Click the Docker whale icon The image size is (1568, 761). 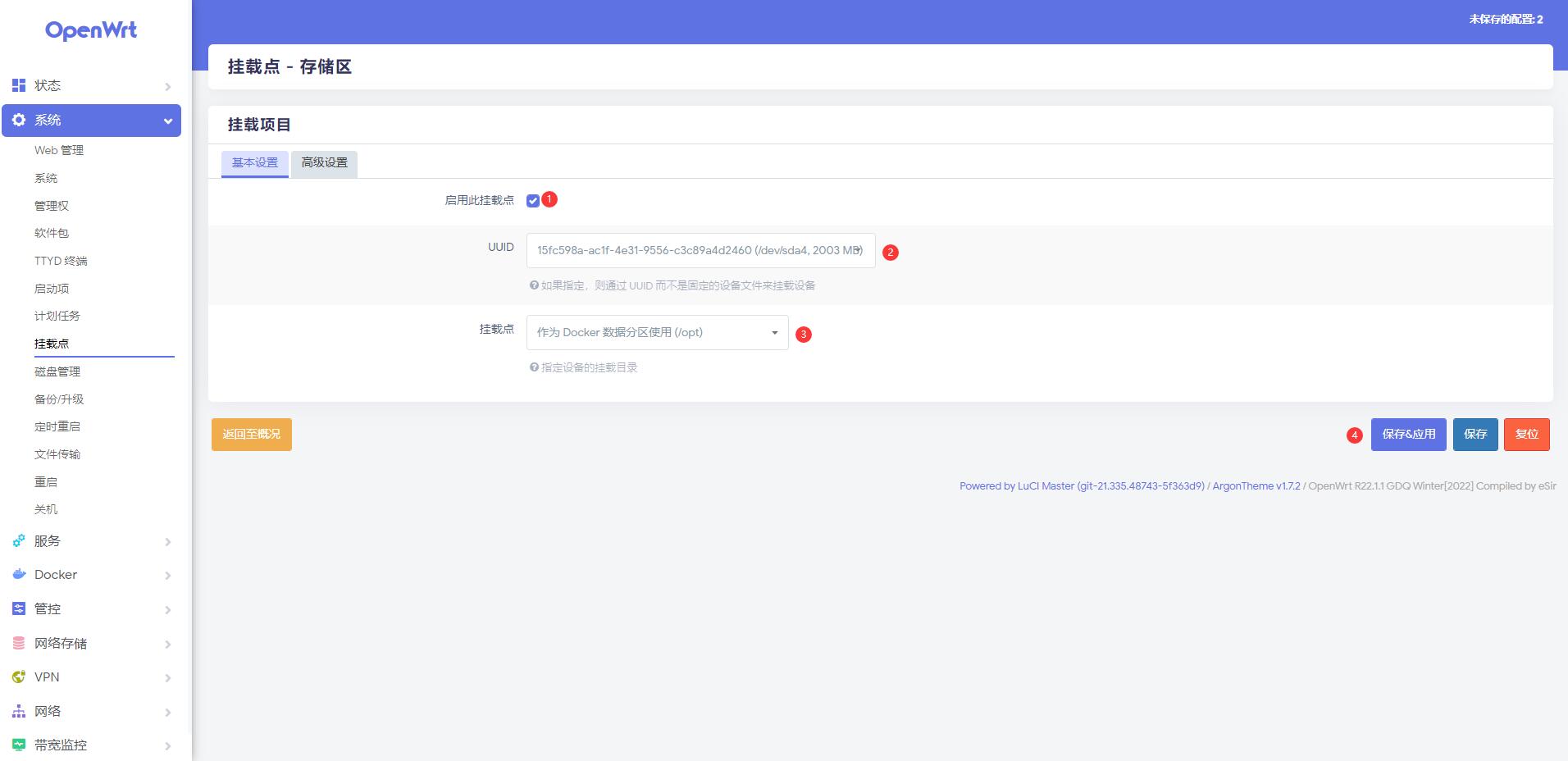tap(19, 574)
